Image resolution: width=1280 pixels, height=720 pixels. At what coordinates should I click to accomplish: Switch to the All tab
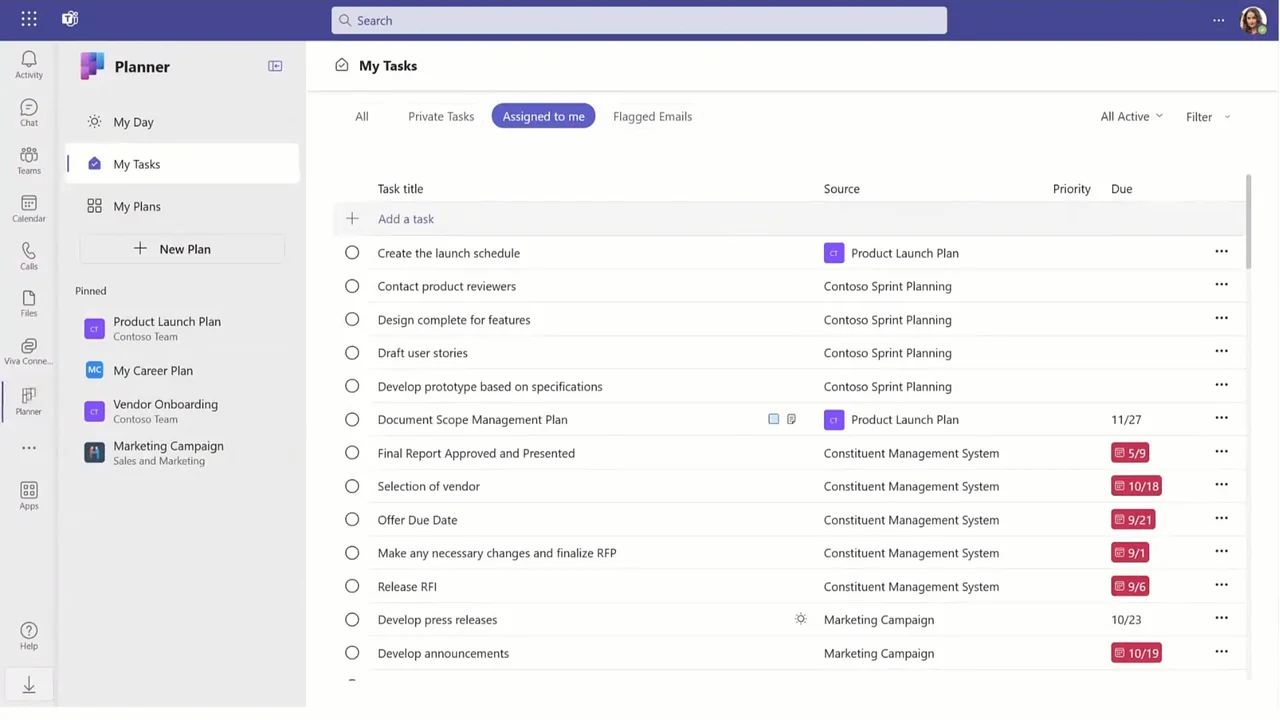(x=362, y=116)
